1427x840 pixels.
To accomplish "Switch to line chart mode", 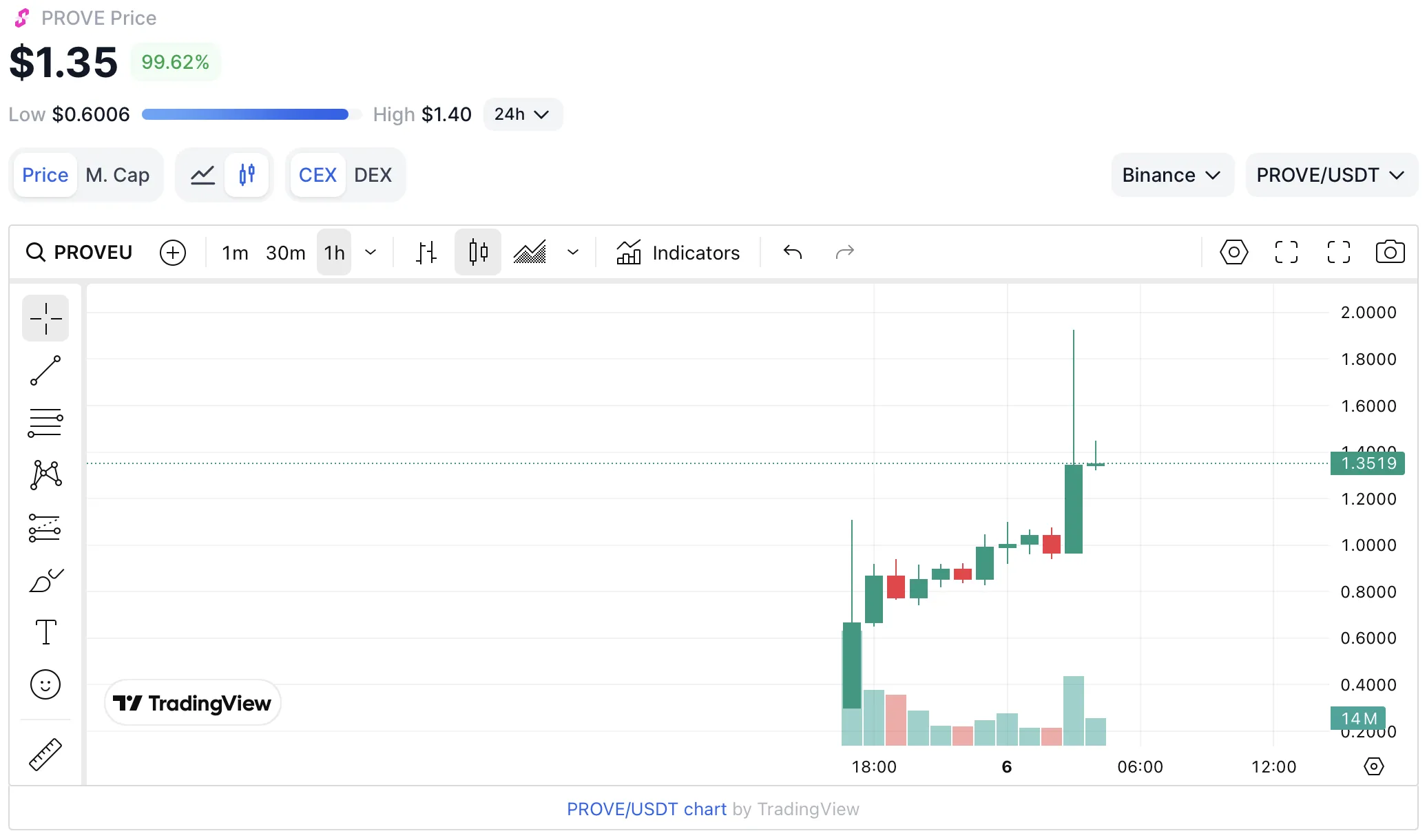I will [202, 175].
